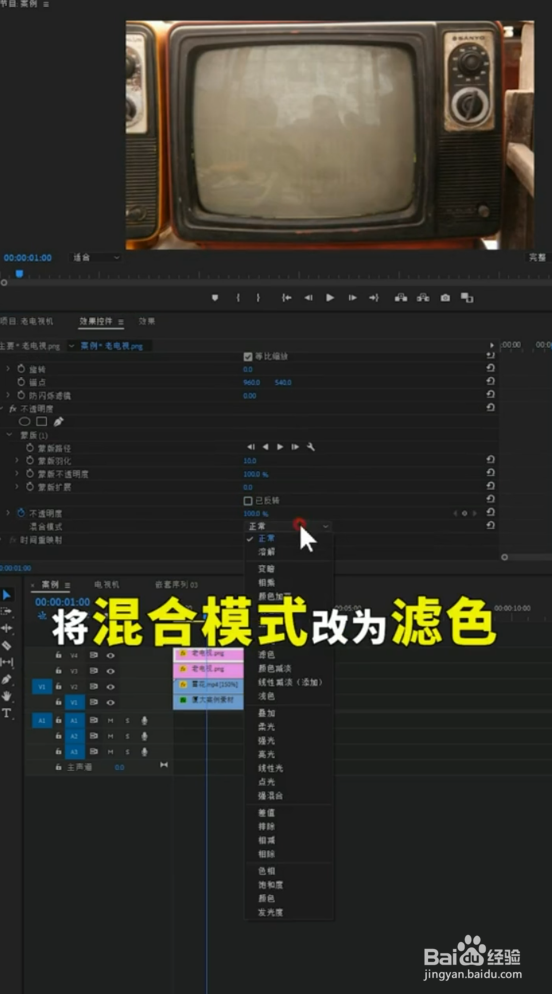Image resolution: width=552 pixels, height=994 pixels.
Task: Toggle animation stopwatch for 旋转
Action: tap(21, 369)
